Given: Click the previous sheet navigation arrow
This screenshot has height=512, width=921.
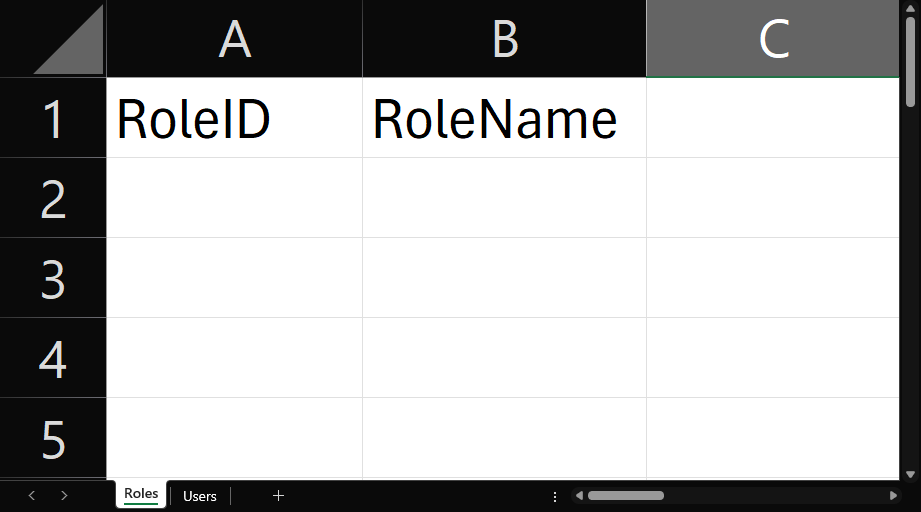Looking at the screenshot, I should coord(32,495).
